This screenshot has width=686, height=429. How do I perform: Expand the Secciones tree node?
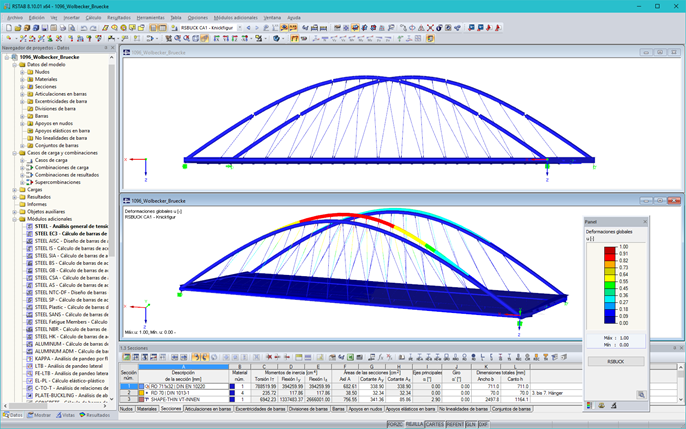(22, 87)
